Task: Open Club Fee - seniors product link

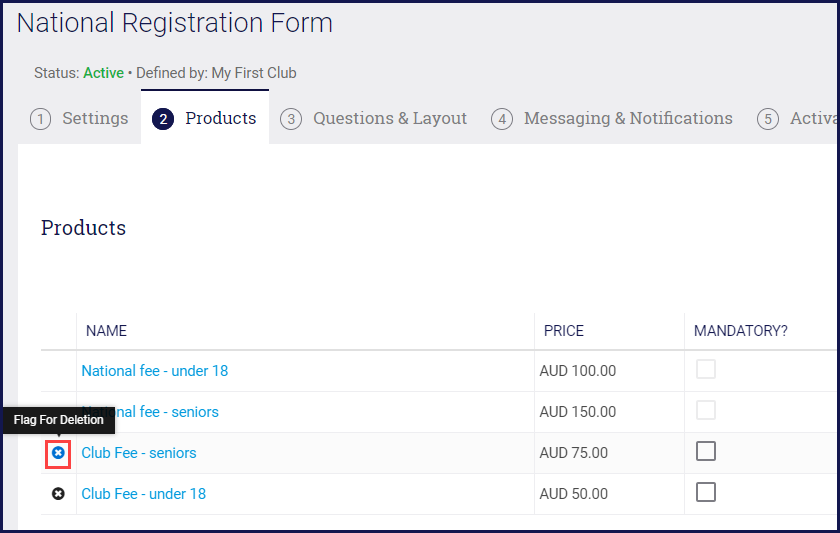Action: [139, 453]
